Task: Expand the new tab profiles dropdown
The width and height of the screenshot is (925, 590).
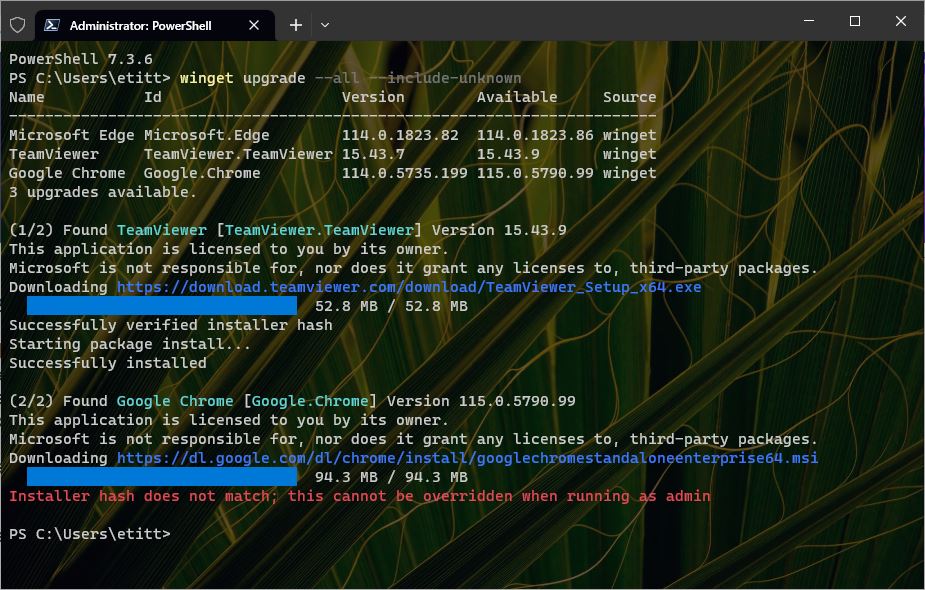Action: coord(325,25)
